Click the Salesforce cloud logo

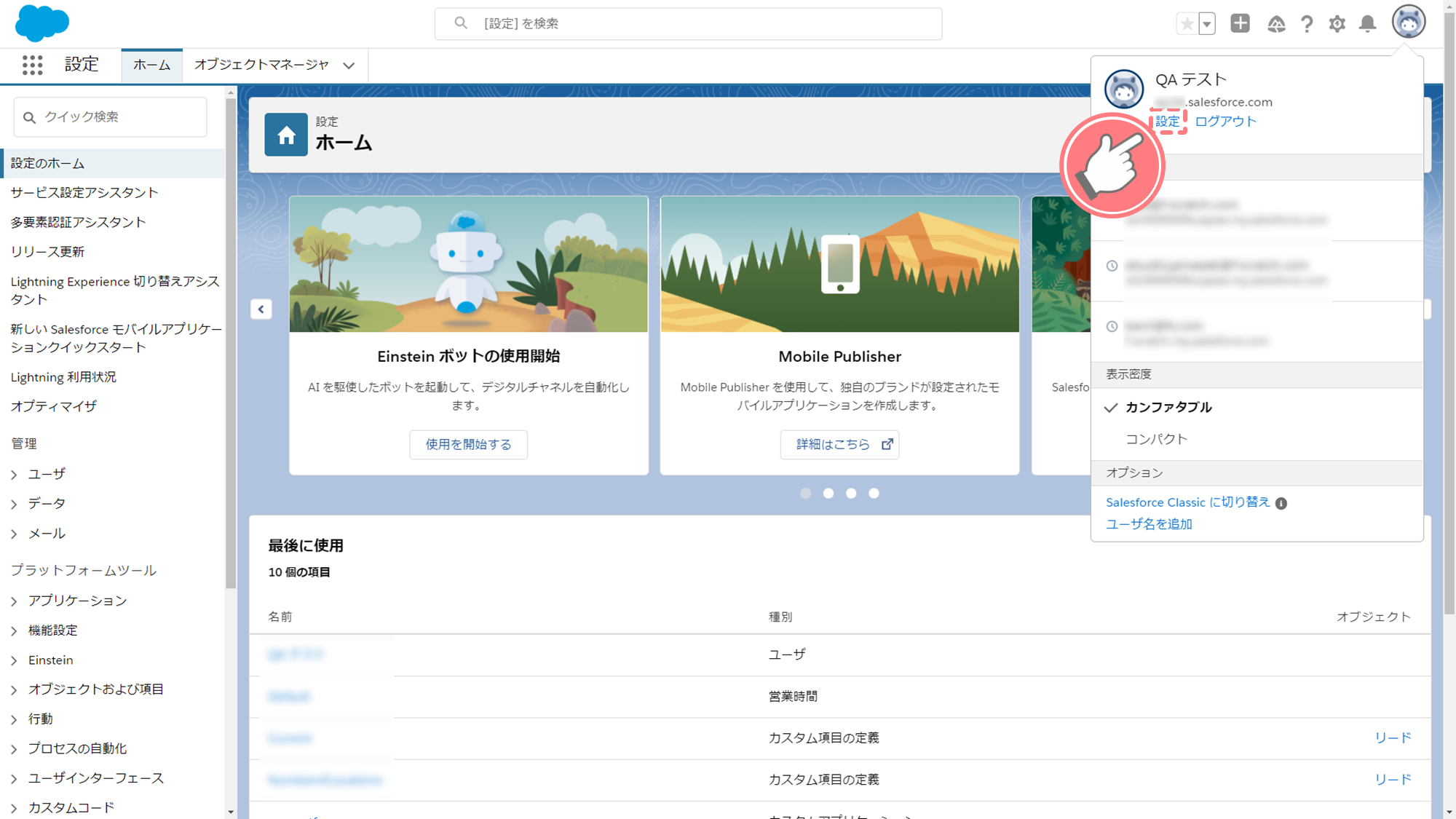(42, 23)
